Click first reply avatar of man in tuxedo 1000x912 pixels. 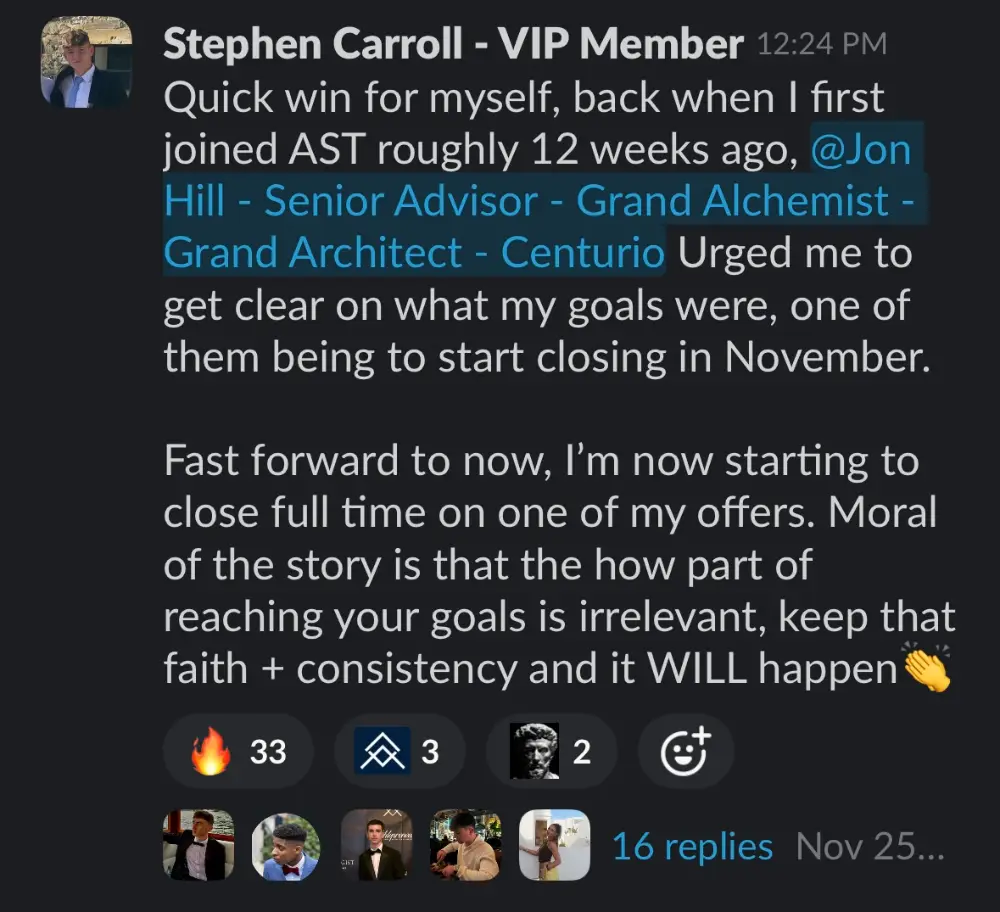(x=198, y=845)
